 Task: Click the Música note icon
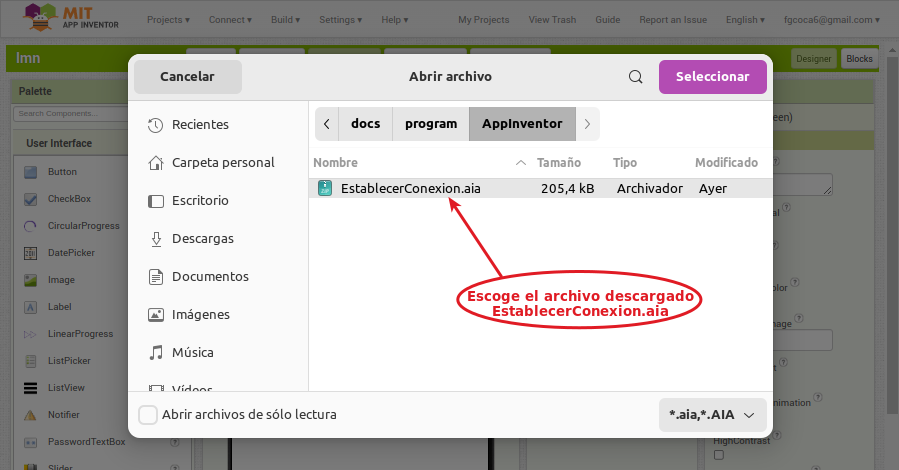tap(155, 352)
